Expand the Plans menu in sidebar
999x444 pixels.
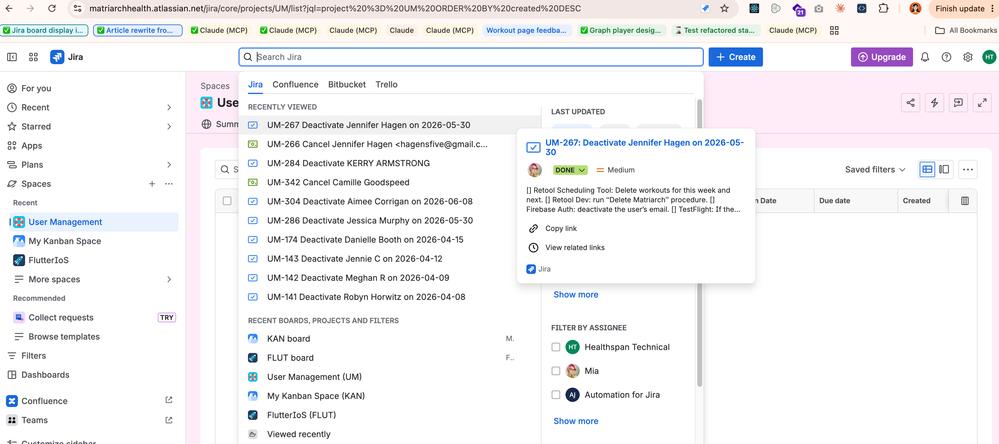[x=169, y=164]
